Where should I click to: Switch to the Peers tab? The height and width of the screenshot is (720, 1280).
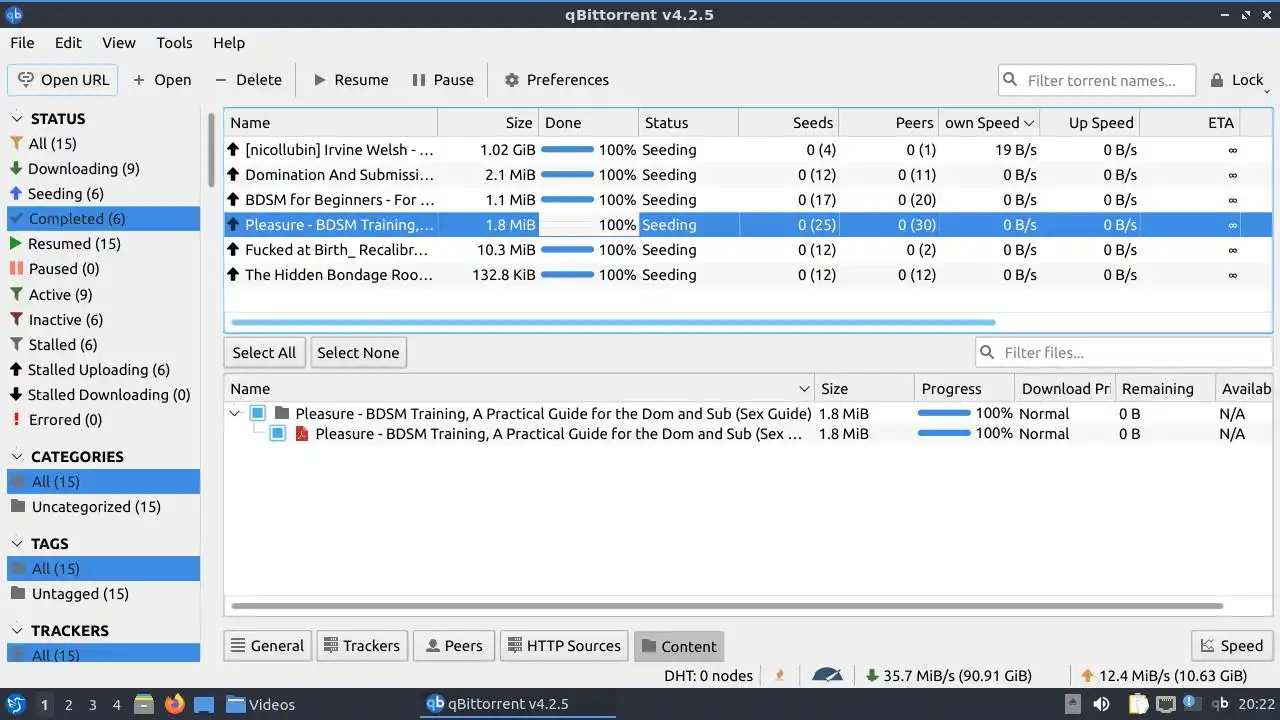click(x=453, y=646)
